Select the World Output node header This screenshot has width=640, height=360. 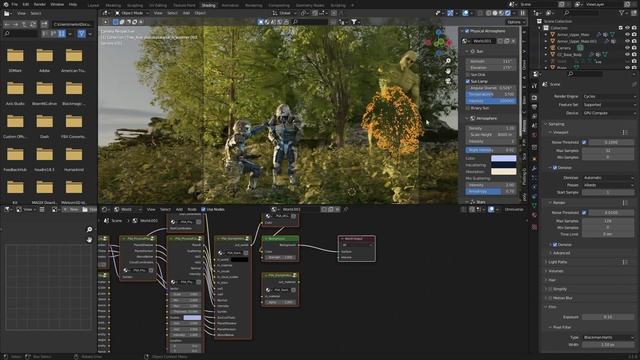(357, 239)
